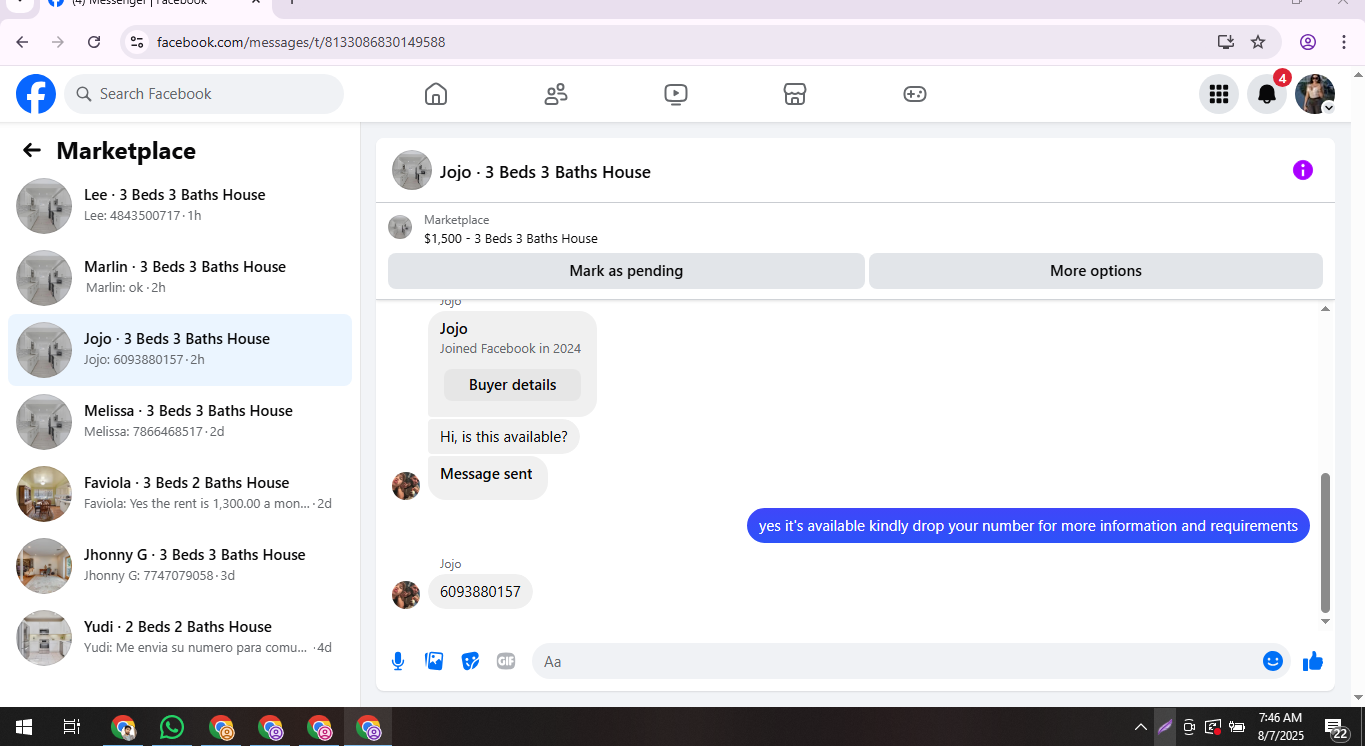Open the notifications bell

point(1267,94)
